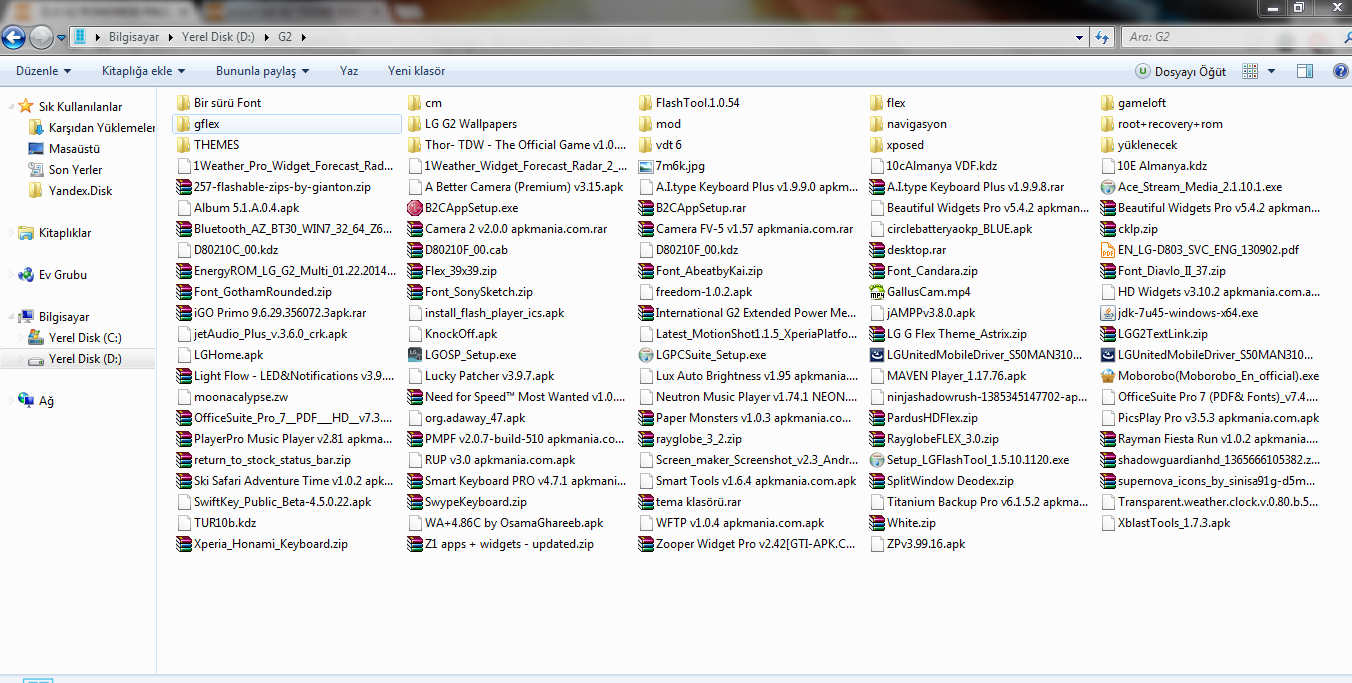Toggle the preview pane icon
1352x683 pixels.
point(1305,71)
